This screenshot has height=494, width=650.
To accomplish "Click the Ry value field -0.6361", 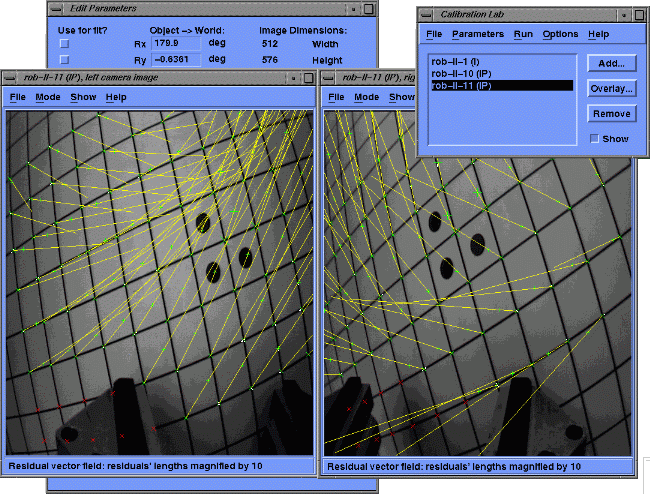I will click(x=176, y=59).
